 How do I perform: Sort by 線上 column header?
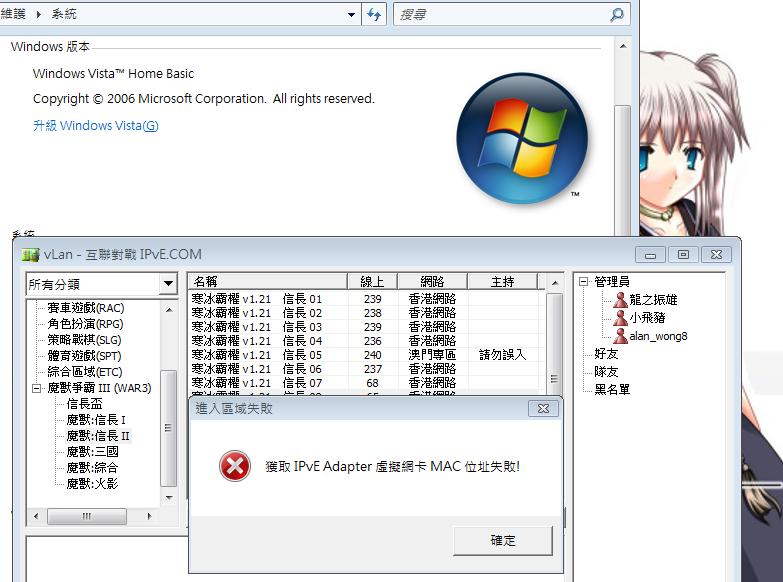click(x=373, y=282)
